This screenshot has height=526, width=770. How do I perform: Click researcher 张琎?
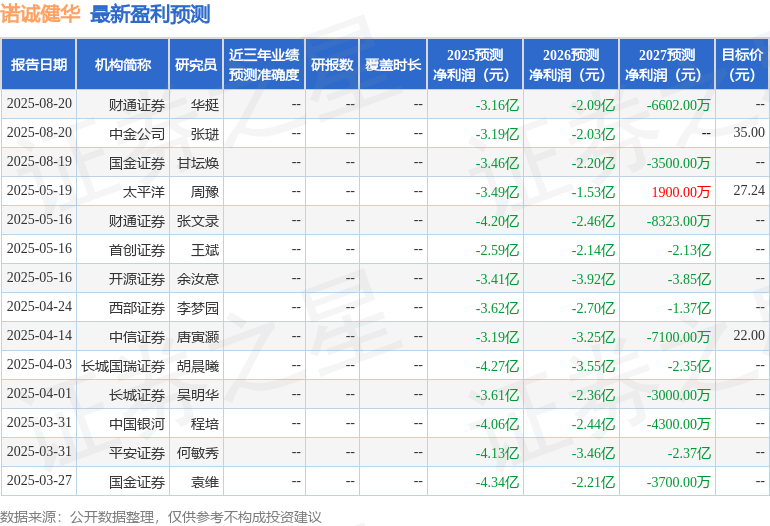tap(205, 134)
